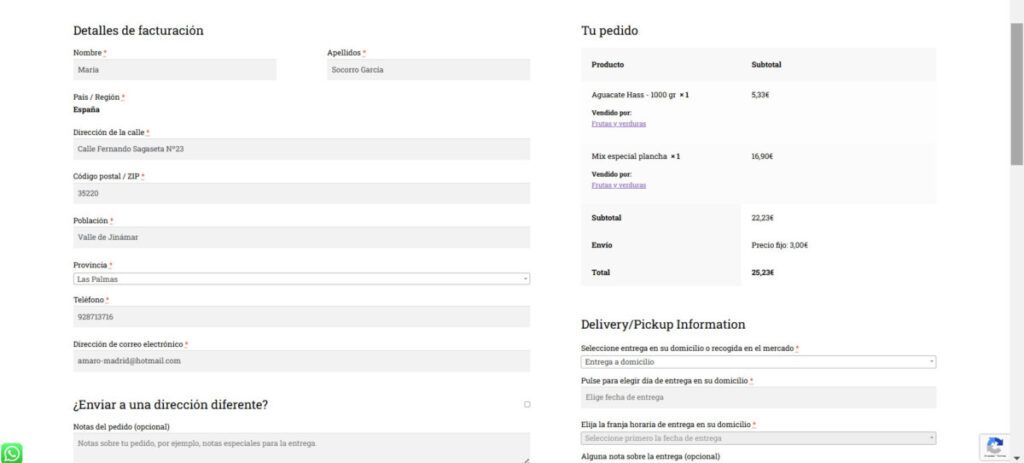Pick a delivery date in Elige fecha field
Screen dimensions: 1024x463
pos(758,397)
